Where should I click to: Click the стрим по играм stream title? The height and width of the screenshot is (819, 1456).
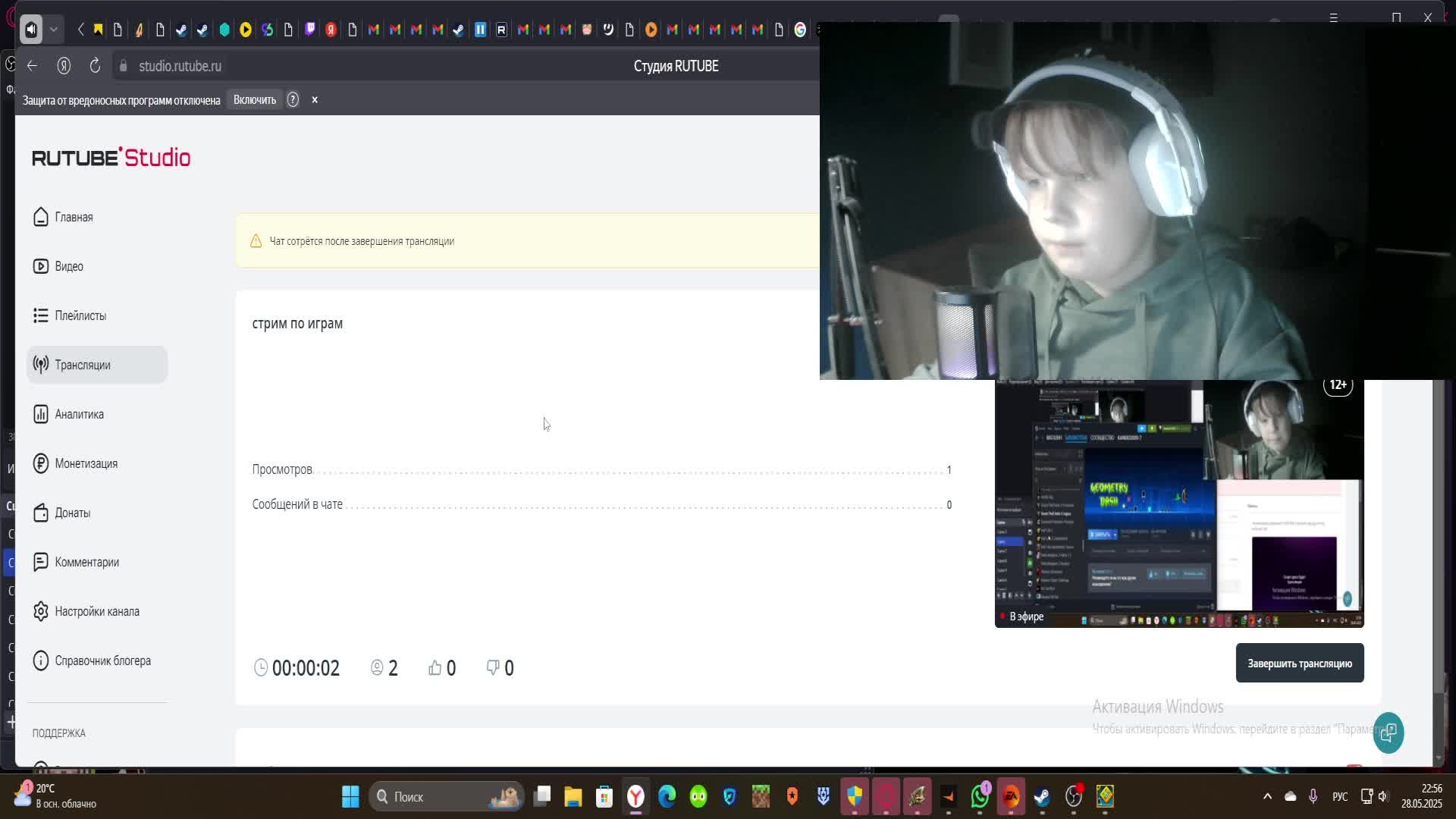coord(297,324)
